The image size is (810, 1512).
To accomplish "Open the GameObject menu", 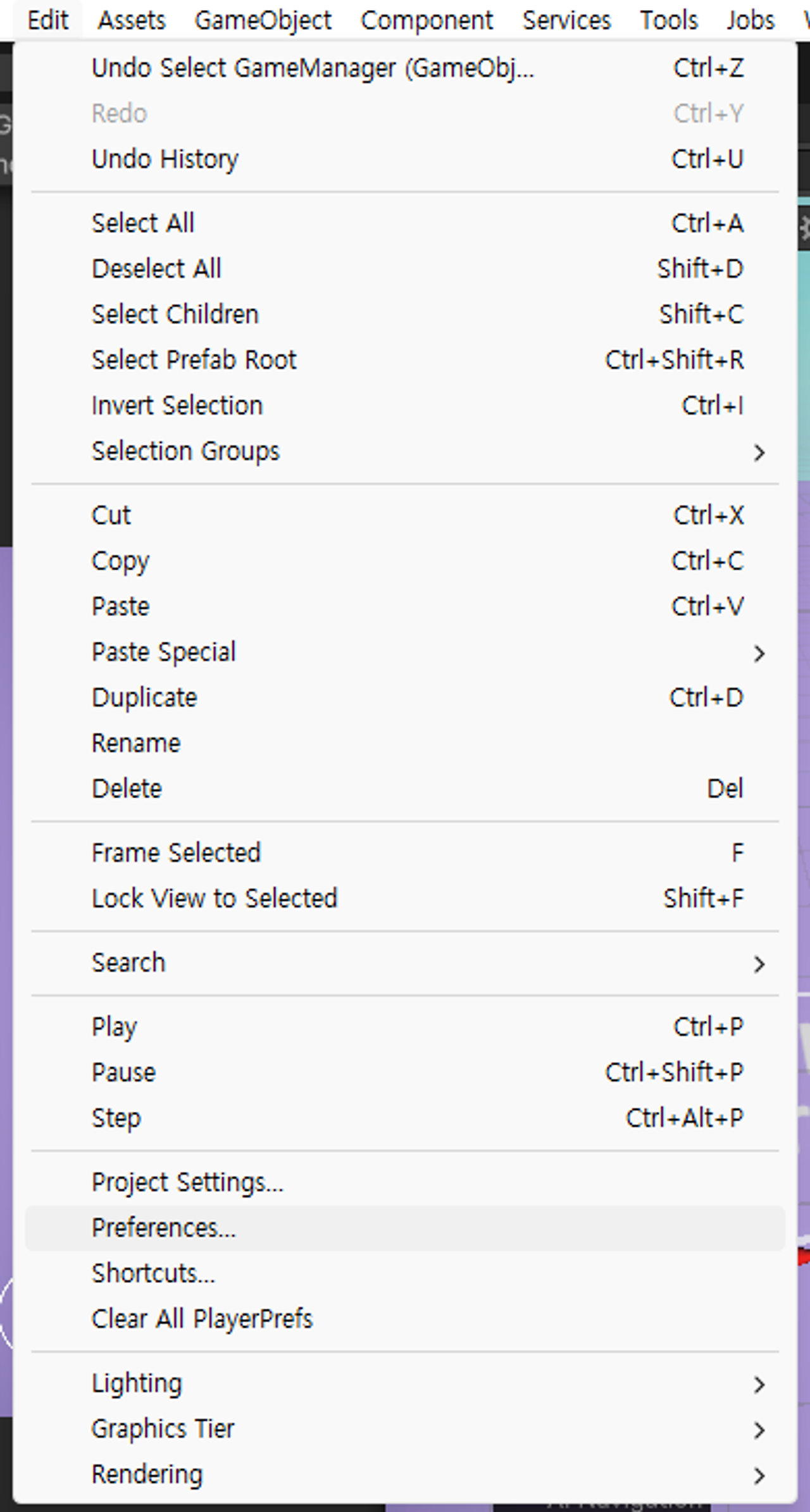I will [x=263, y=20].
